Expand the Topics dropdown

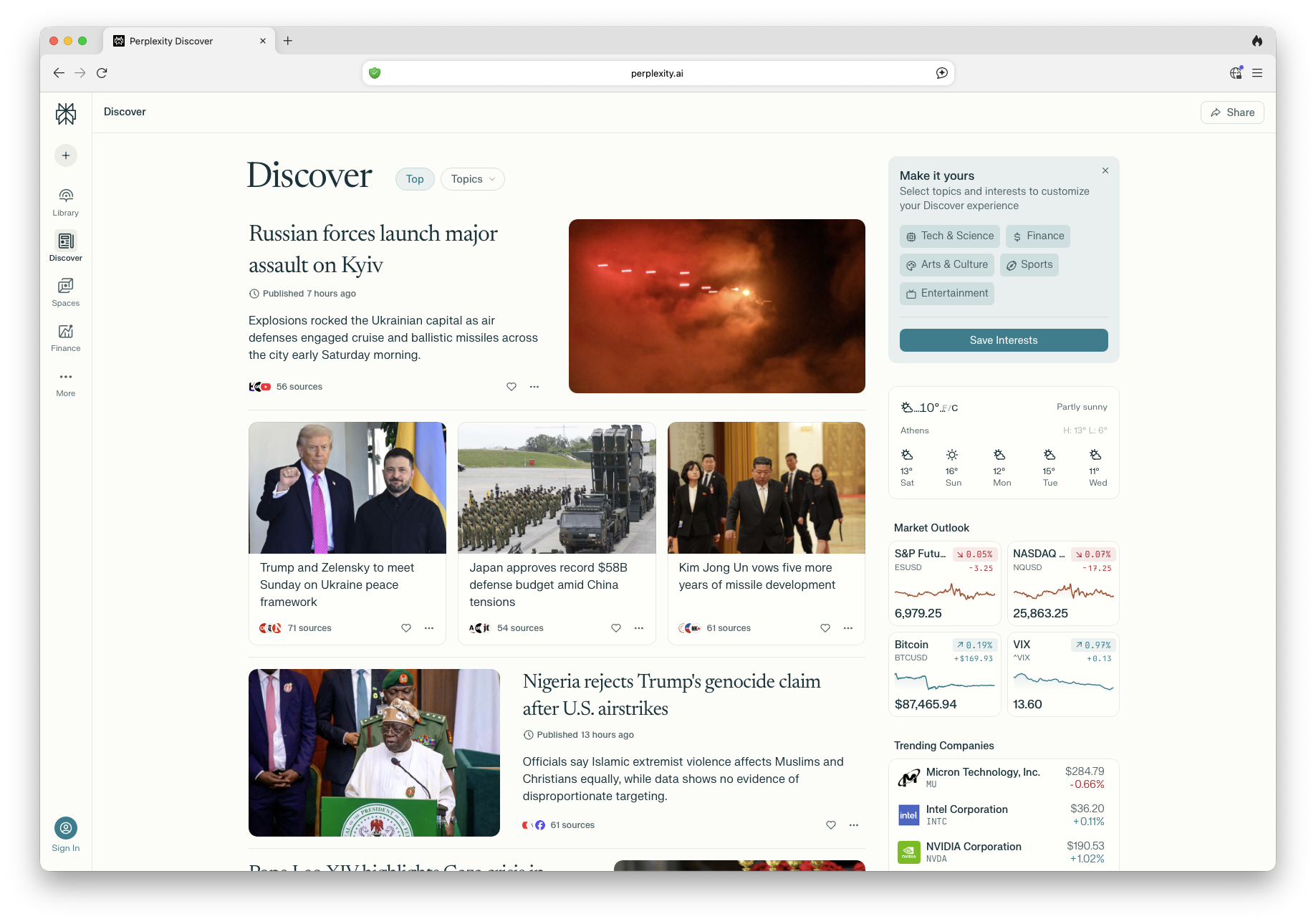click(x=473, y=179)
